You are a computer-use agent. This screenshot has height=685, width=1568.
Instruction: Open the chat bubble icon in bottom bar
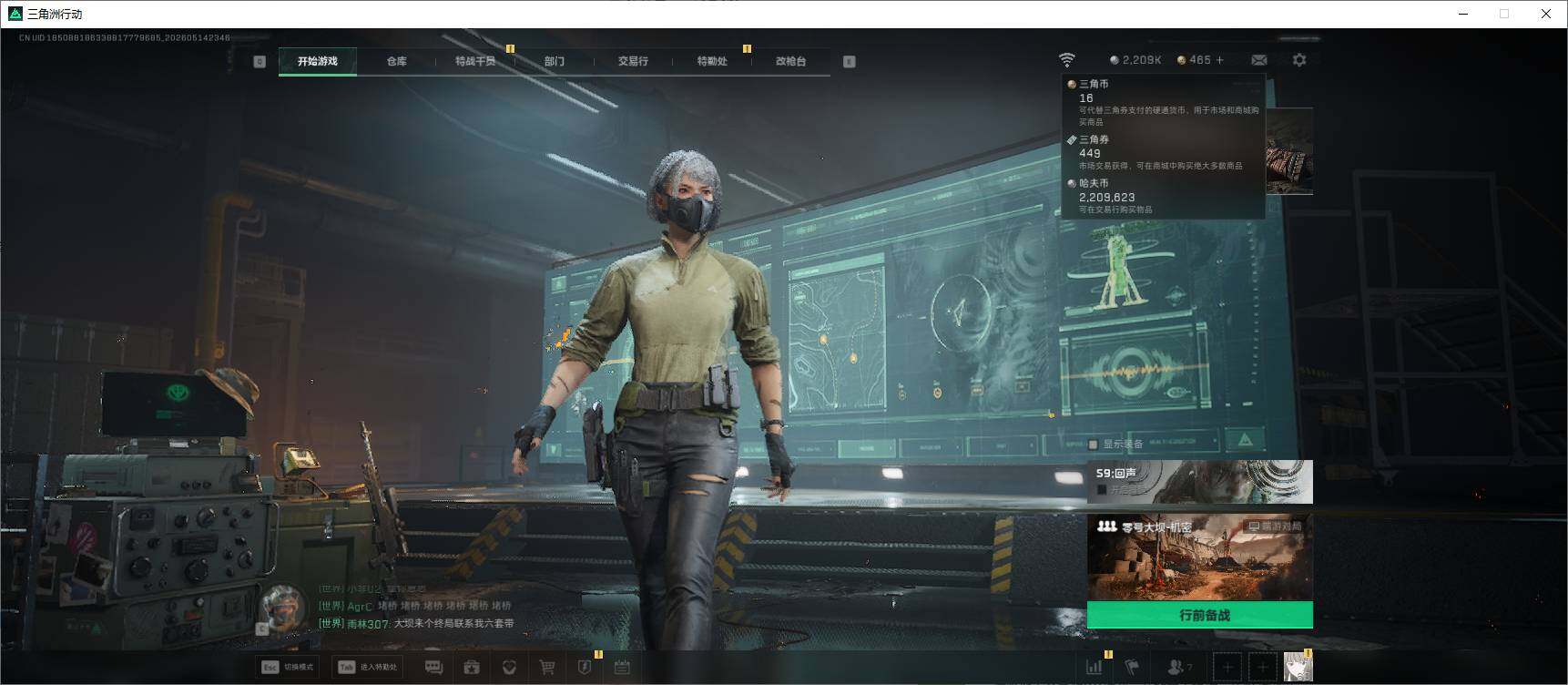click(x=433, y=668)
